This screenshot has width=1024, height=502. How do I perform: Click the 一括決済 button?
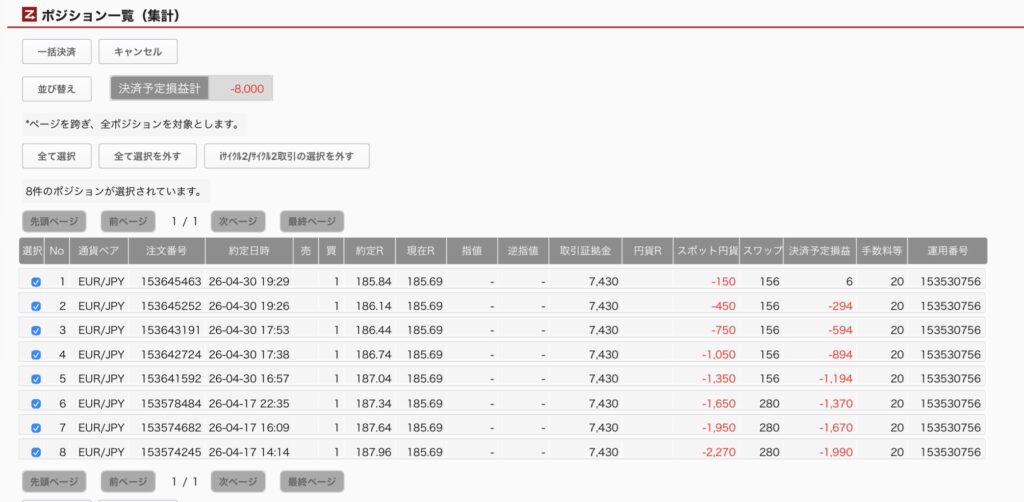coord(57,52)
